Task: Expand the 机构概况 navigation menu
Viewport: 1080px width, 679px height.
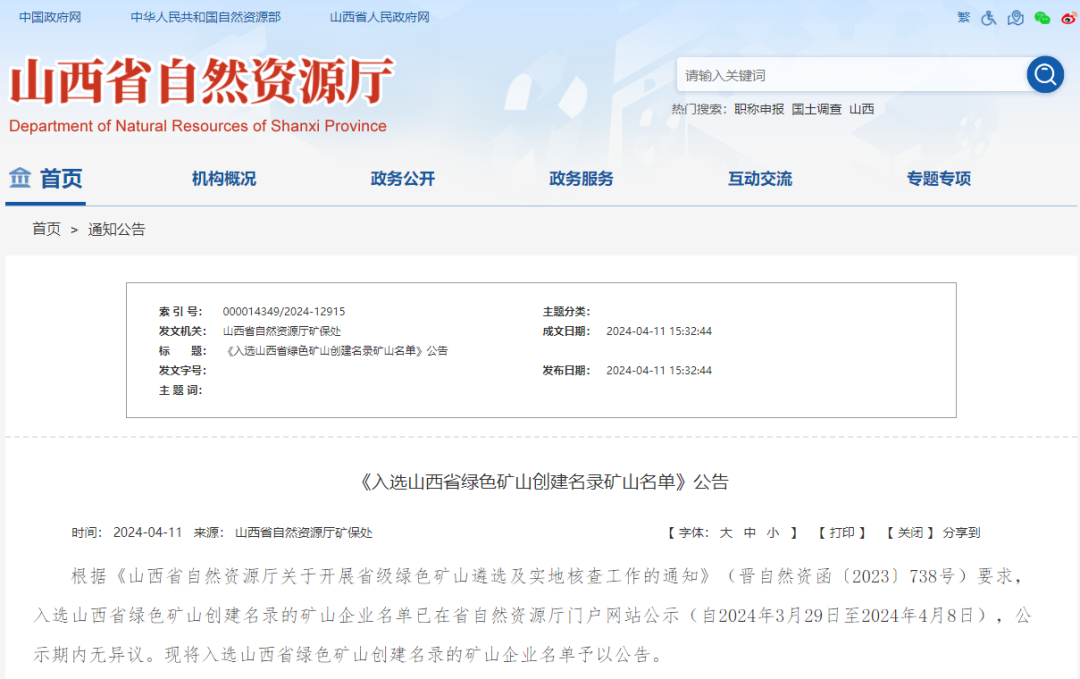Action: 224,179
